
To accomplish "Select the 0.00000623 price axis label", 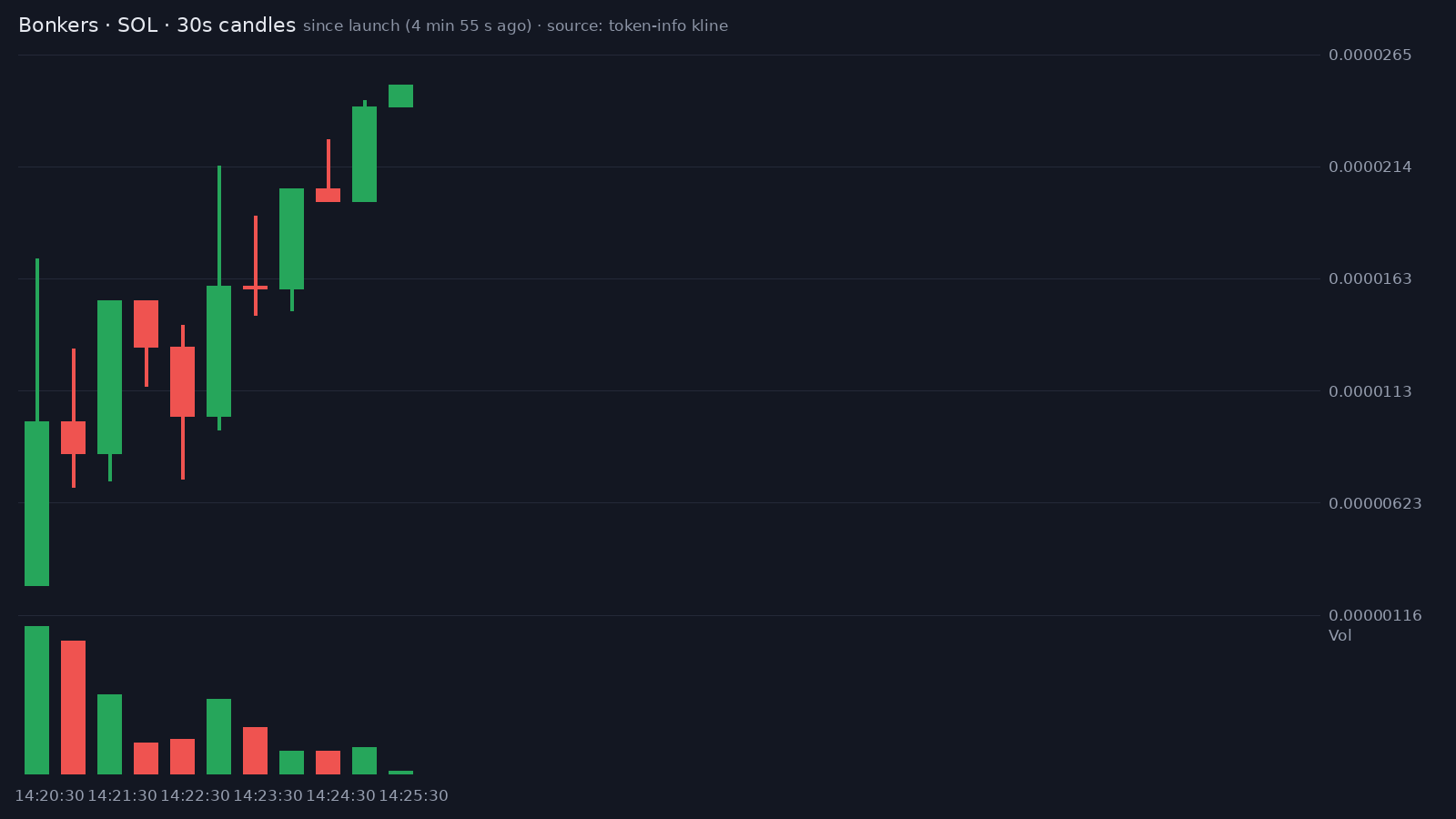I will pos(1375,503).
